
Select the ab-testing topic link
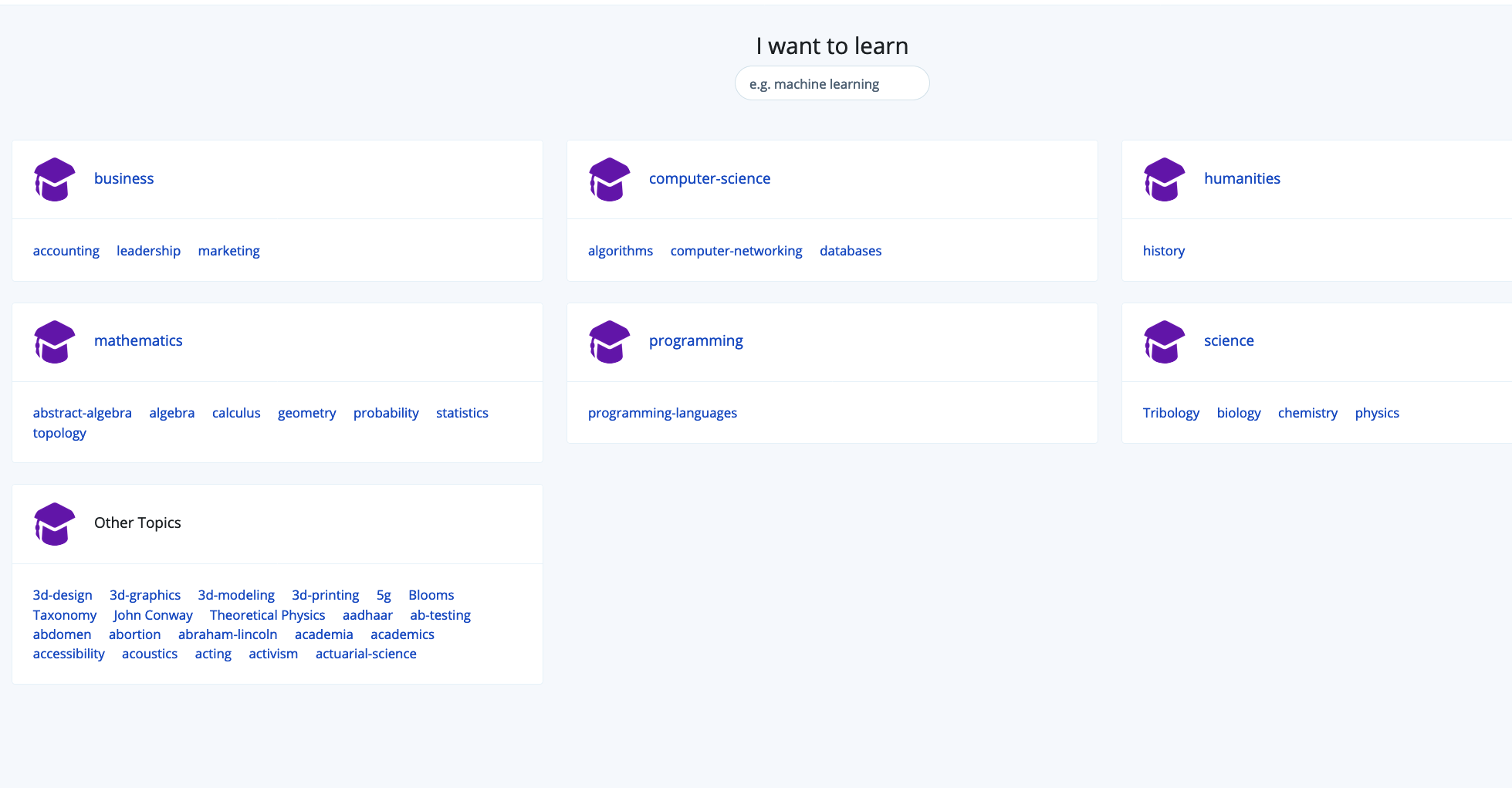440,615
